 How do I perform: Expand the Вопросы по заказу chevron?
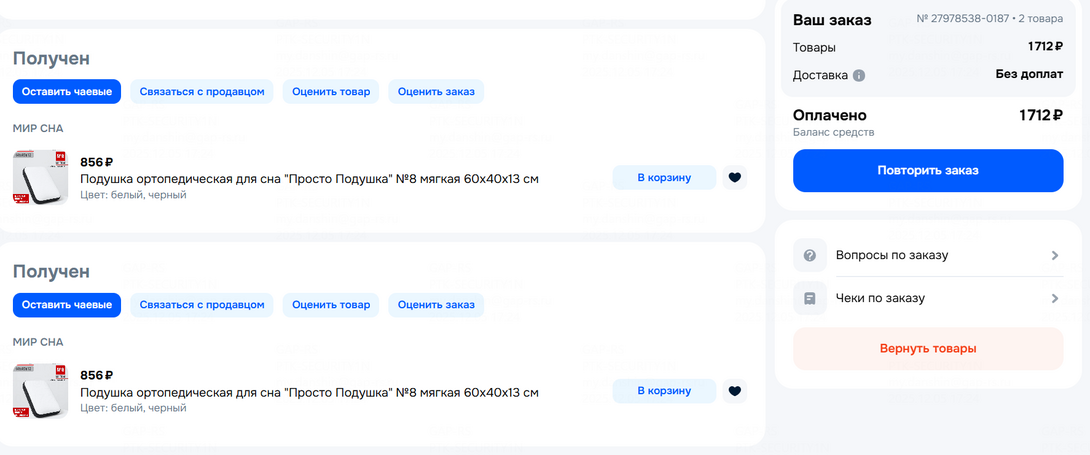[1054, 255]
